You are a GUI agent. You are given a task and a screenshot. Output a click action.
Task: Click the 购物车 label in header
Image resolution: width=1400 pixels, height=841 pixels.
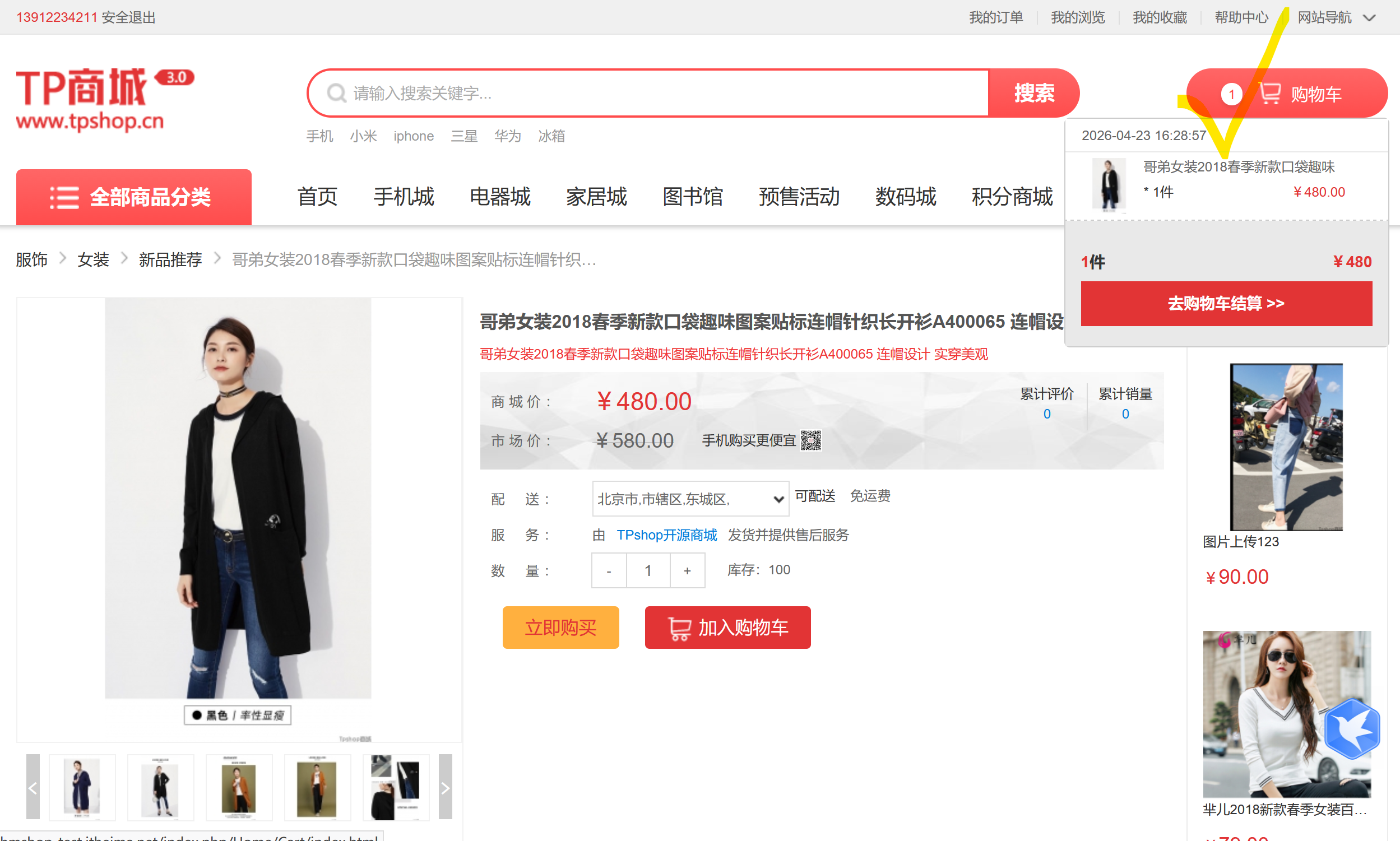pos(1316,94)
